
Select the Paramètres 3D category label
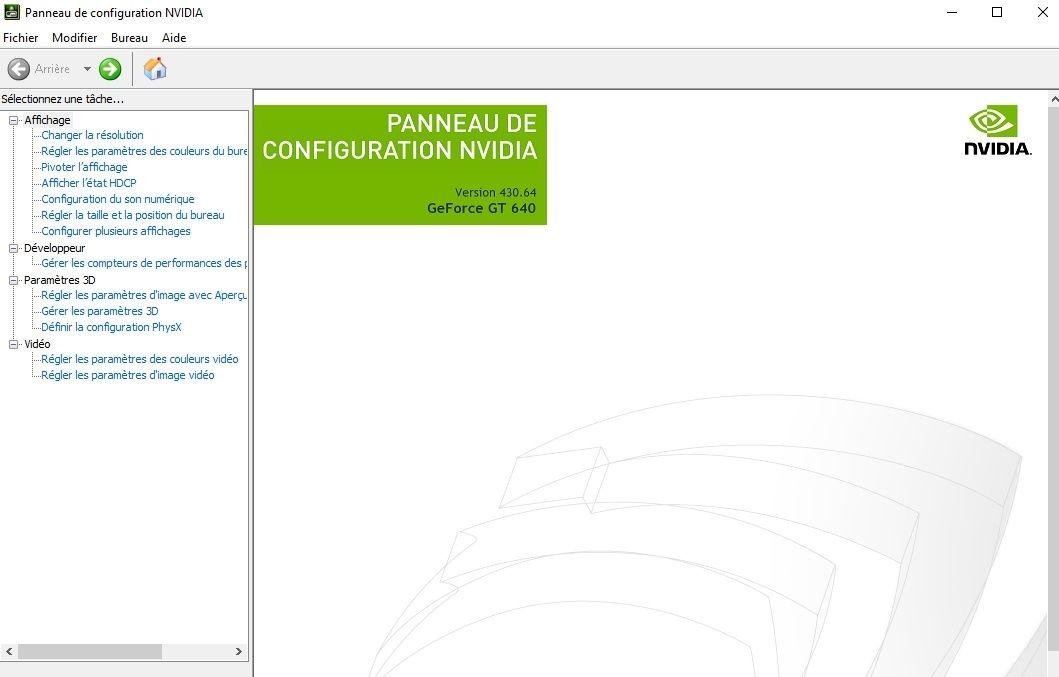(59, 280)
